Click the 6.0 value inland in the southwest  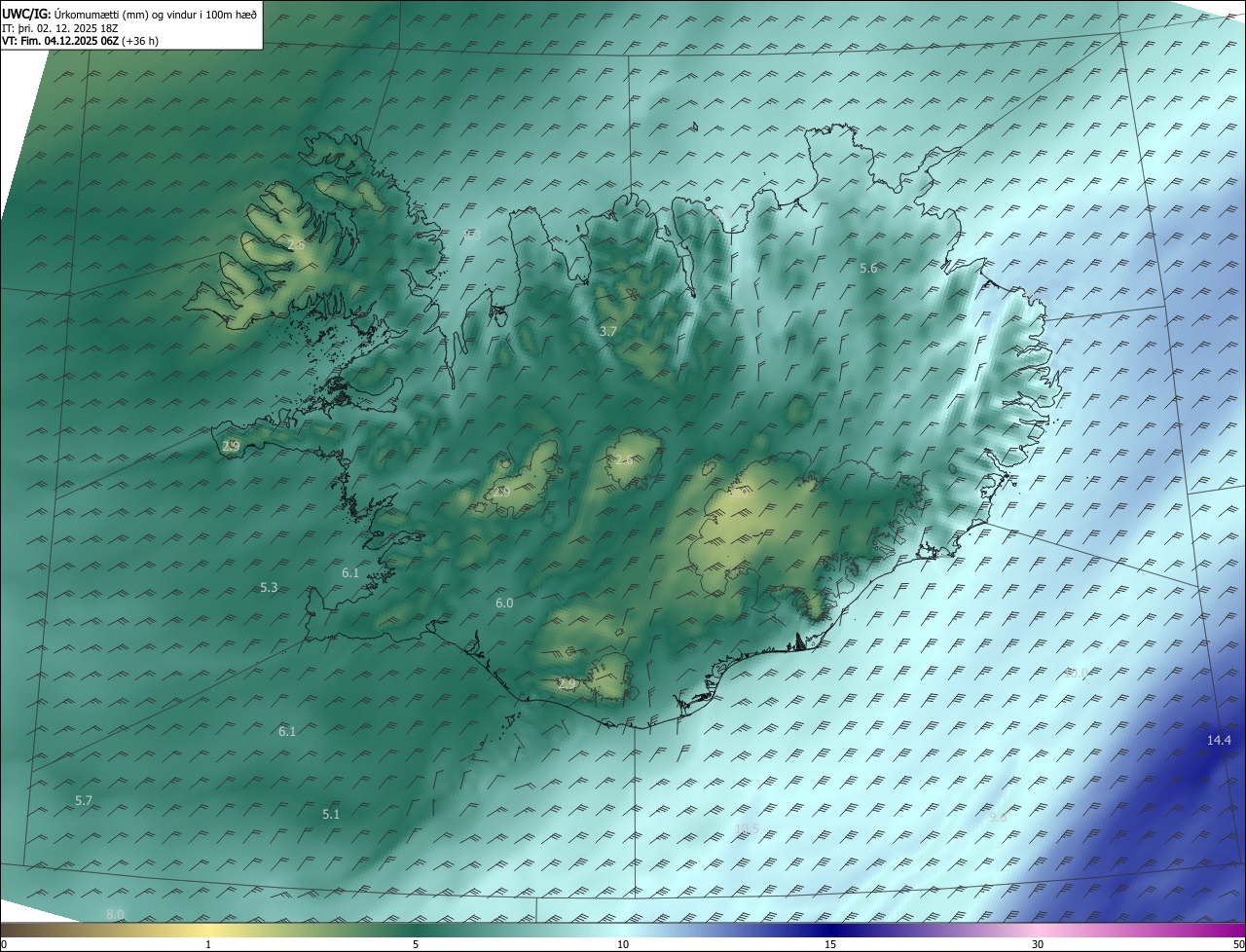coord(503,604)
